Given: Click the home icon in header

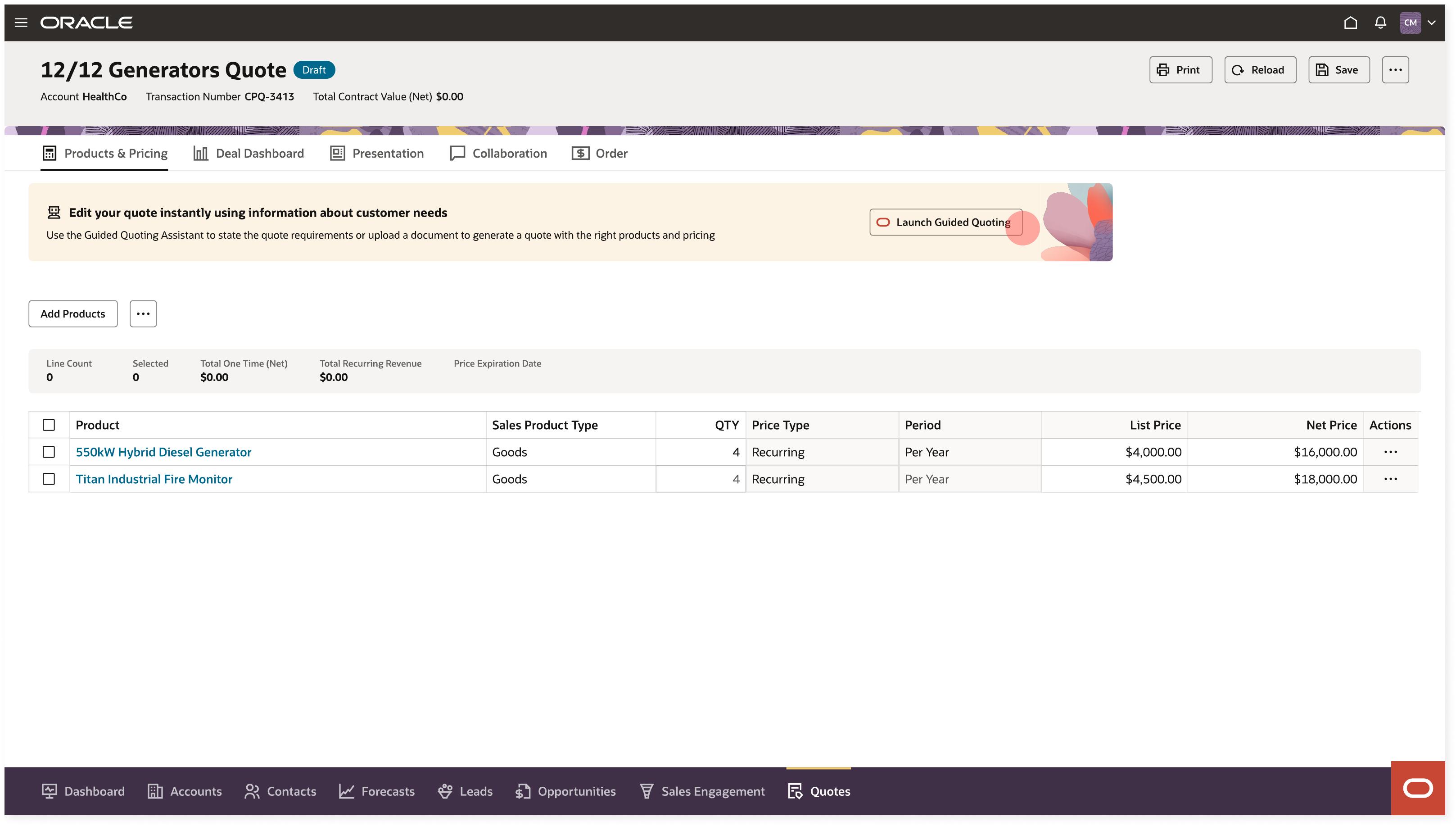Looking at the screenshot, I should [1350, 23].
